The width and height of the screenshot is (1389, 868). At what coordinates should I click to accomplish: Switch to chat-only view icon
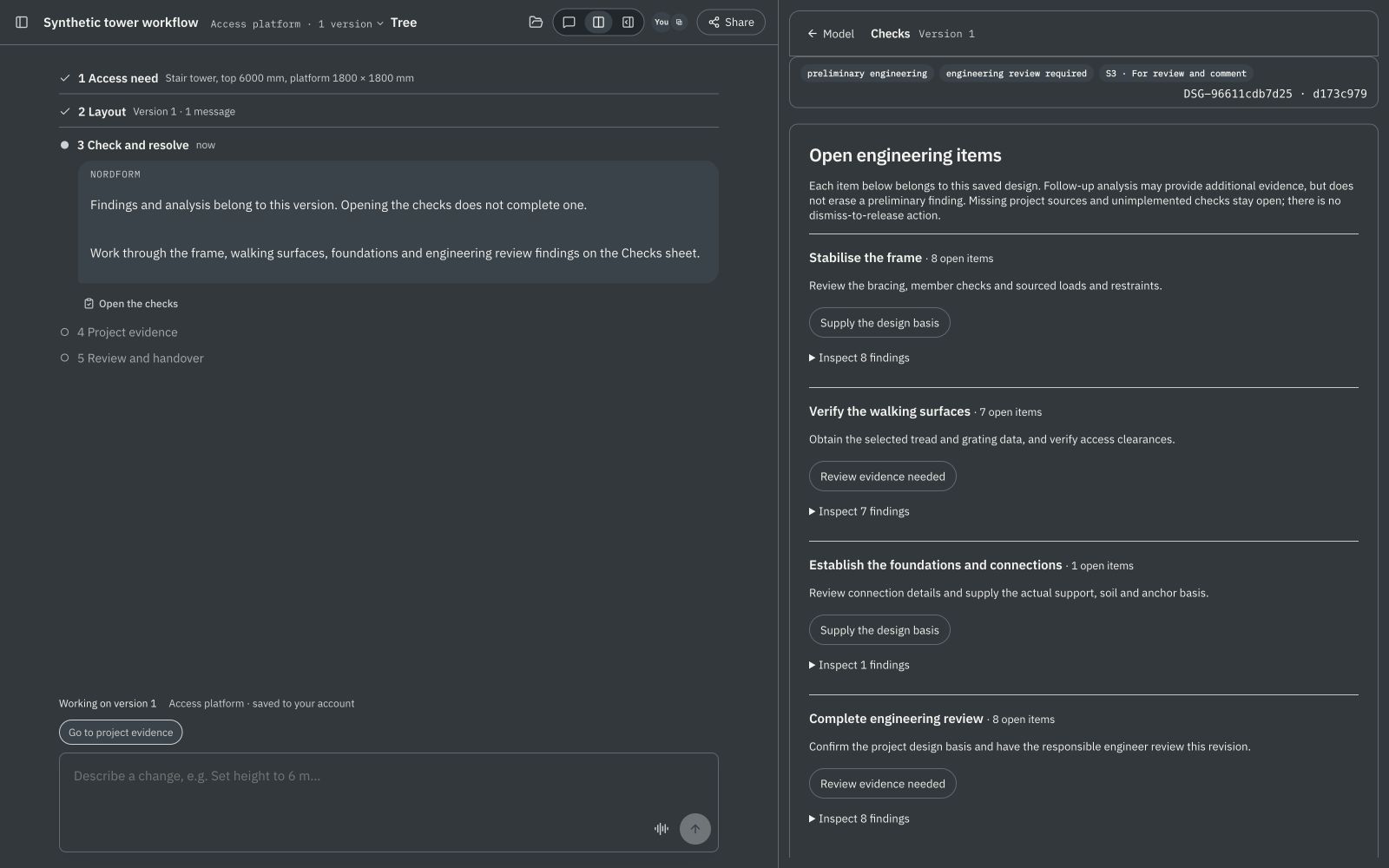click(x=569, y=23)
